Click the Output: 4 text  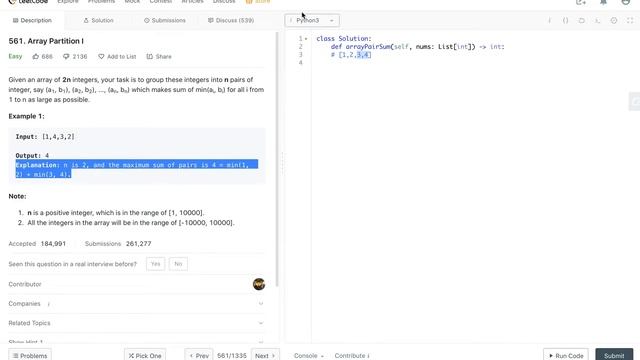click(32, 156)
